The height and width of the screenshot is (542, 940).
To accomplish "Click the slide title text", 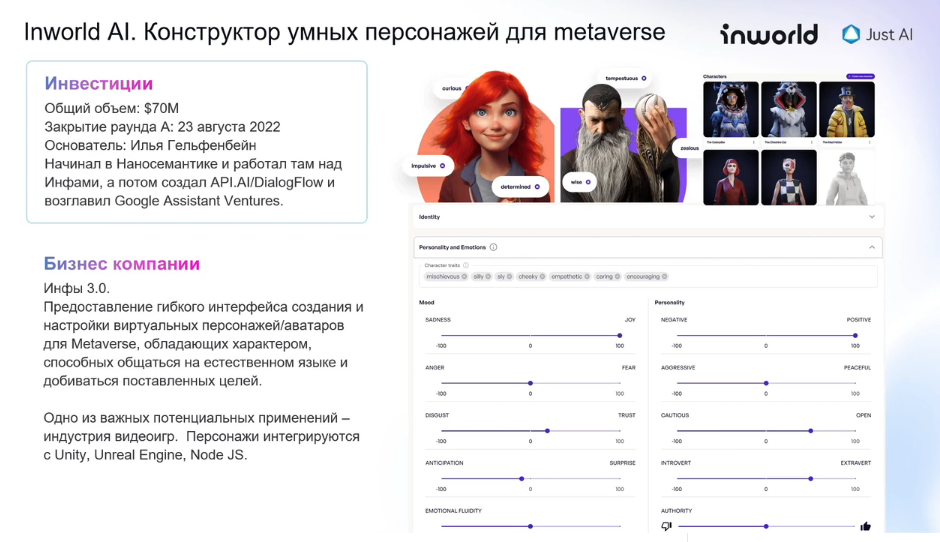I will (x=345, y=32).
